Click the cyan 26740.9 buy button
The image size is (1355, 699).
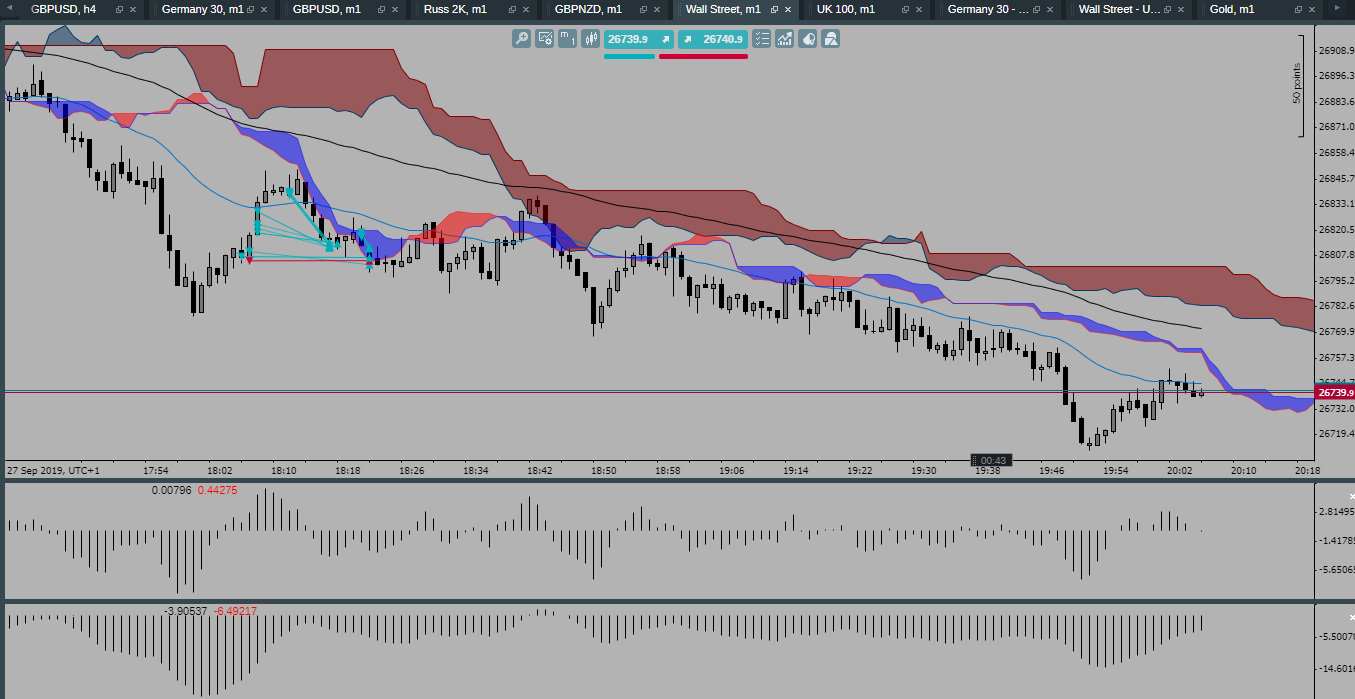(x=712, y=39)
